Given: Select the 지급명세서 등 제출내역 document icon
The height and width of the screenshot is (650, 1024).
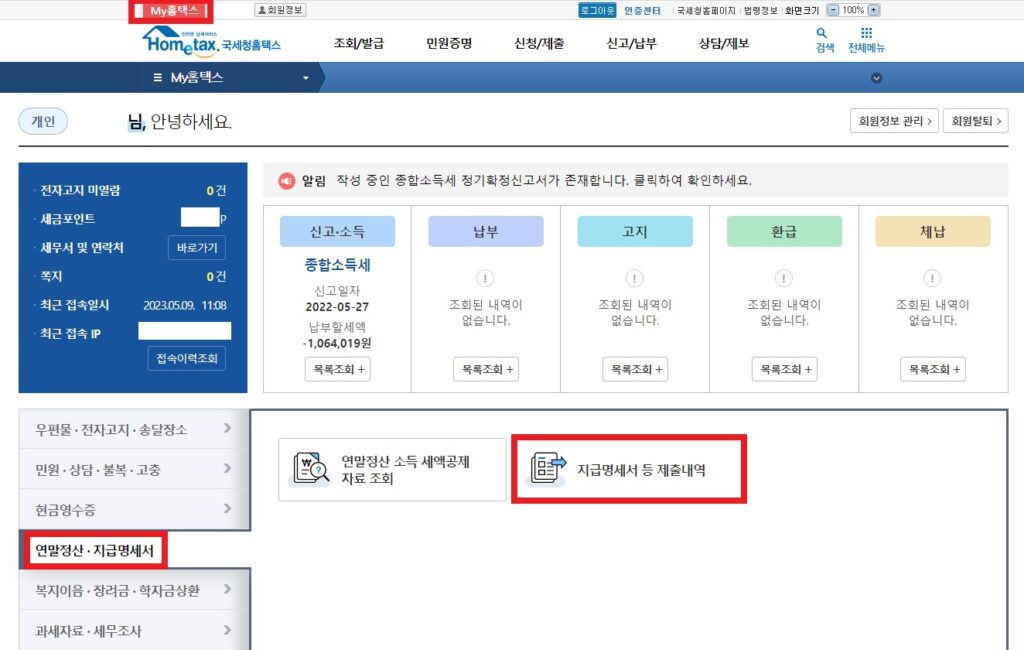Looking at the screenshot, I should 545,467.
